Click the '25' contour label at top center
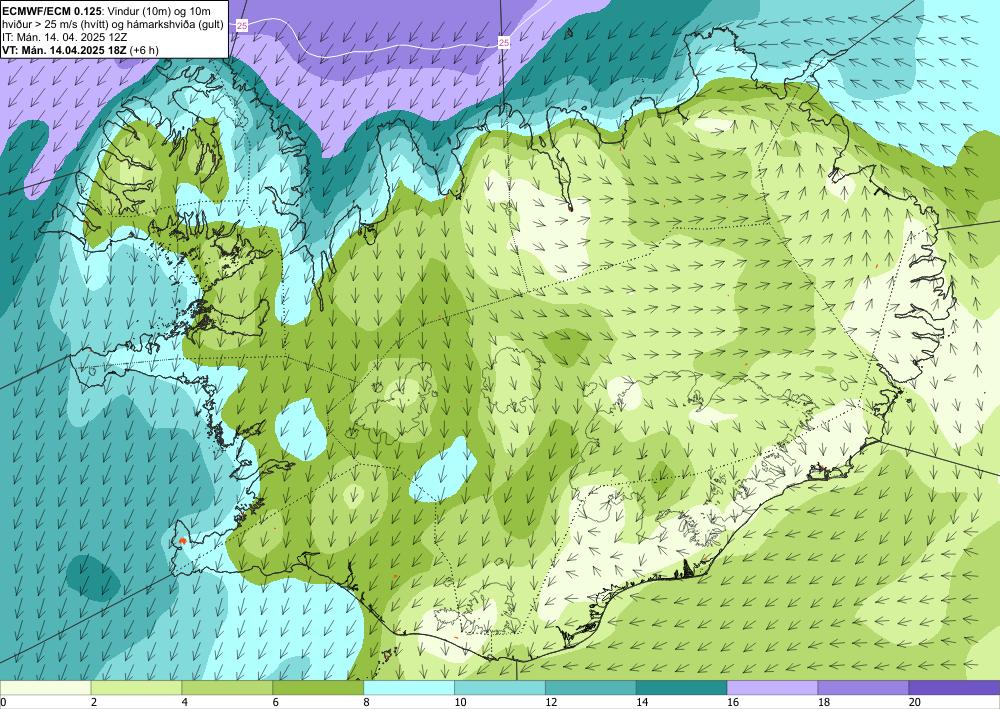This screenshot has height=709, width=1000. coord(504,43)
